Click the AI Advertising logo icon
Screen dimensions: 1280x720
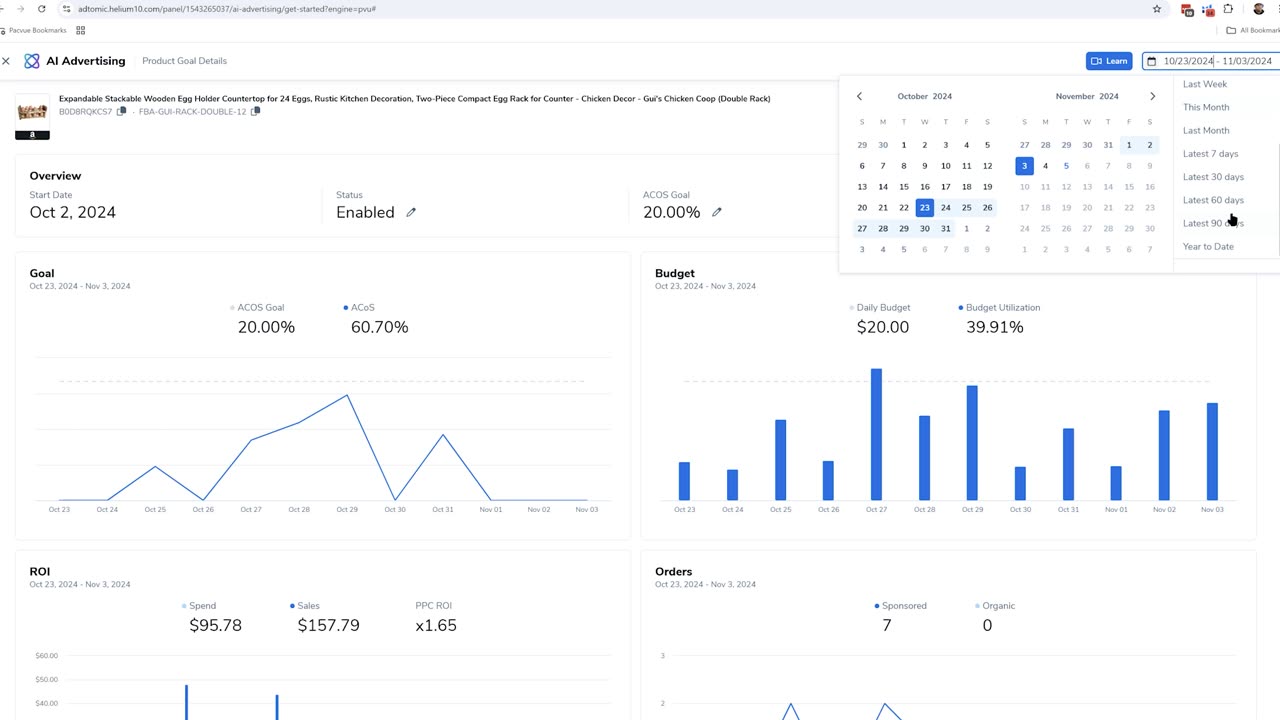click(x=32, y=61)
